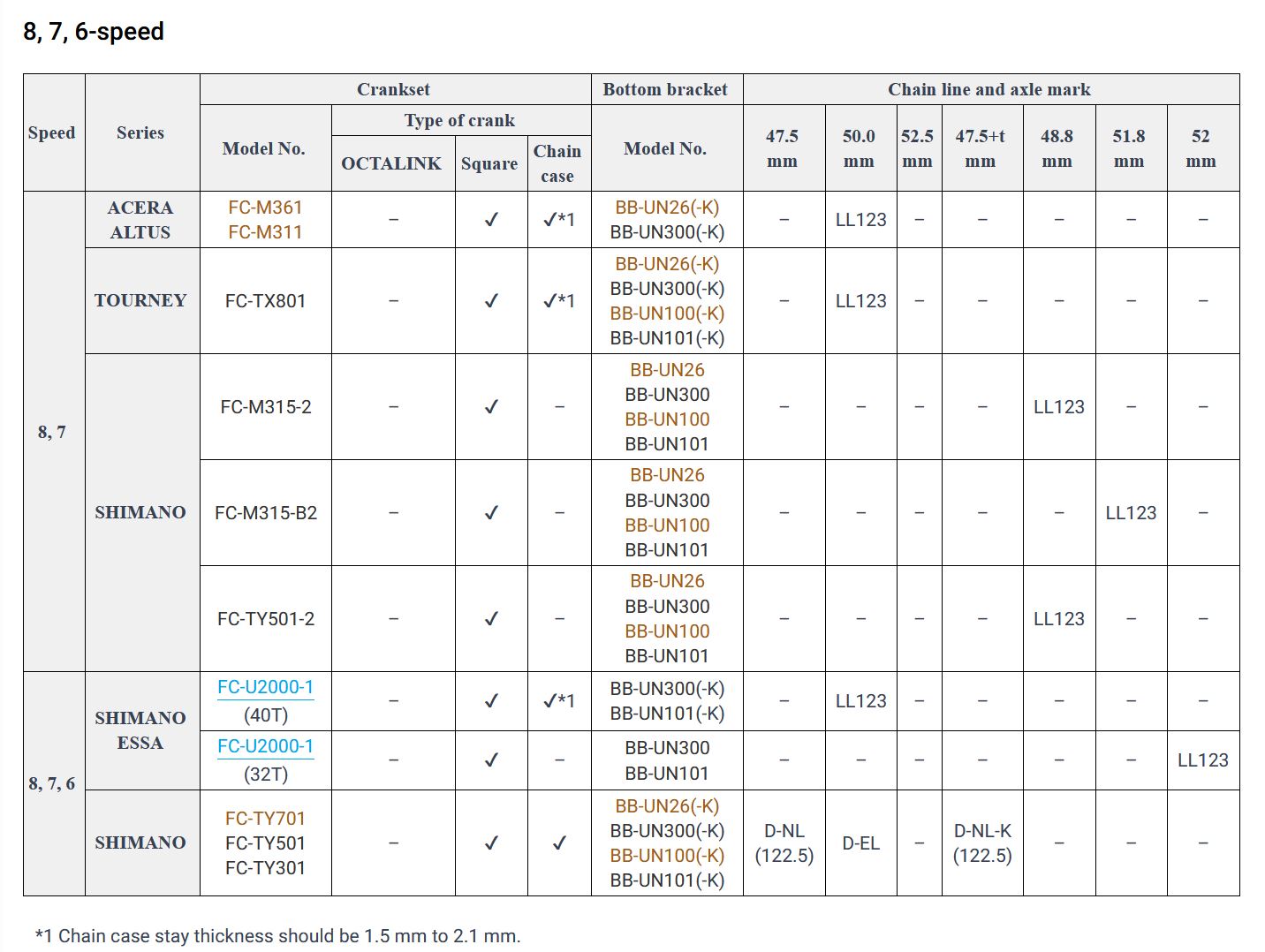Open the FC-U2000-1 link for 32T
Screen dimensions: 1265x952
(x=265, y=746)
